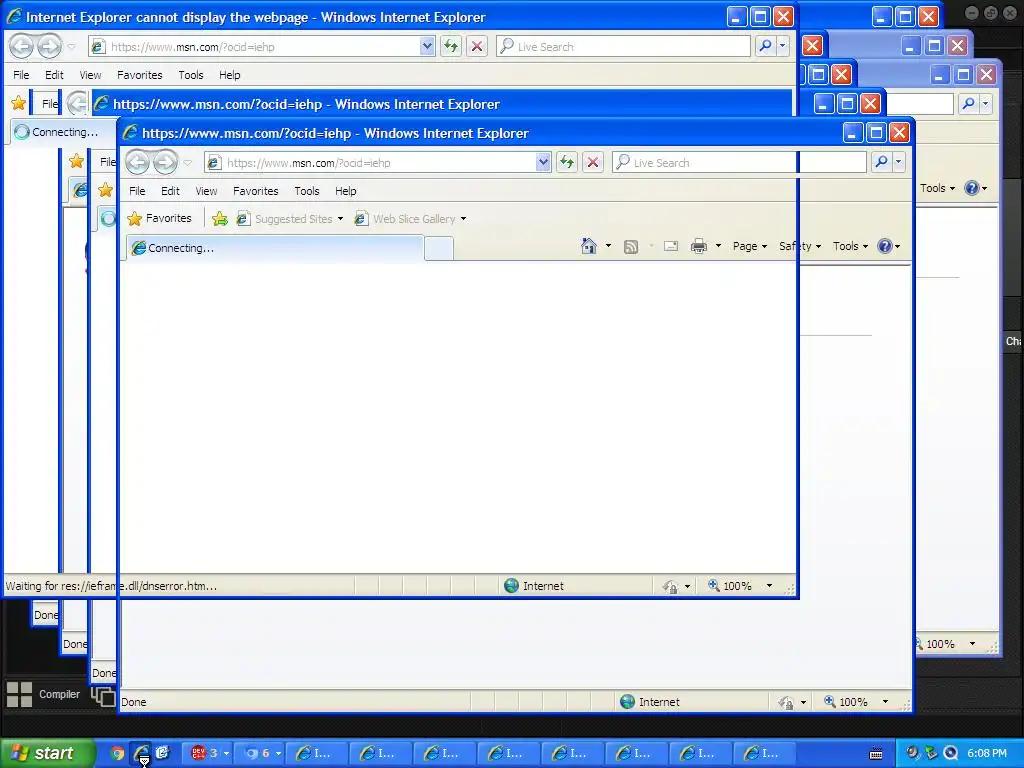1024x768 pixels.
Task: Open Safety menu in frontmost window command bar
Action: click(x=800, y=246)
